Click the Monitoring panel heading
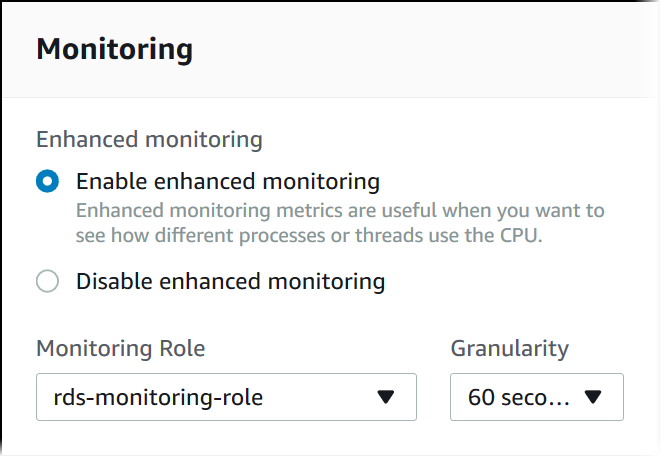This screenshot has height=457, width=661. [114, 49]
